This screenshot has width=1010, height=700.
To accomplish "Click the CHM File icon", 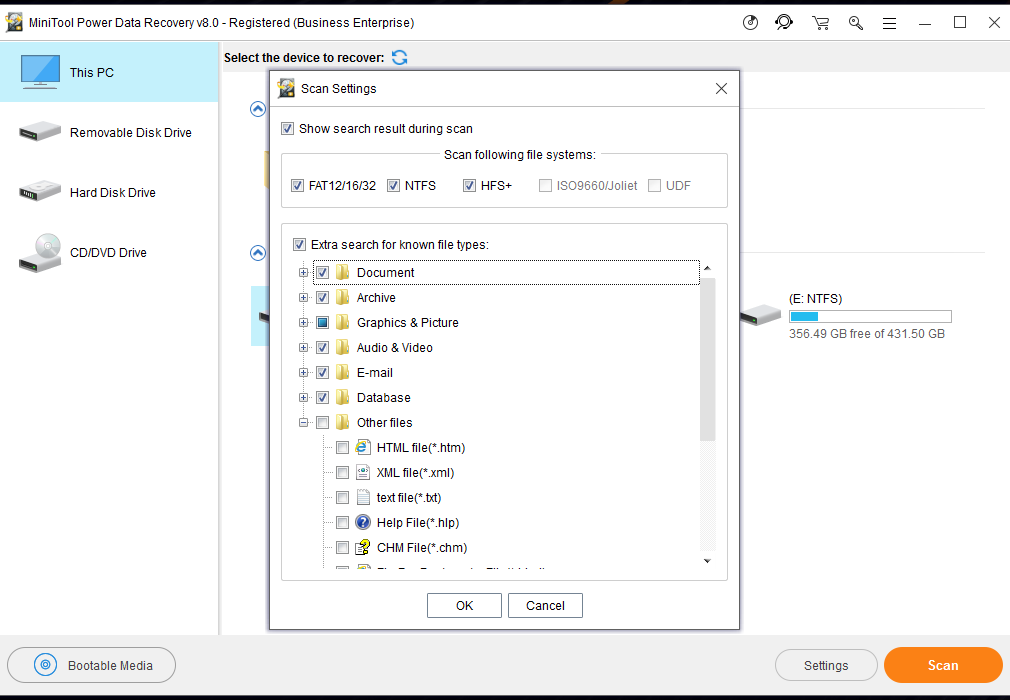I will pyautogui.click(x=363, y=547).
